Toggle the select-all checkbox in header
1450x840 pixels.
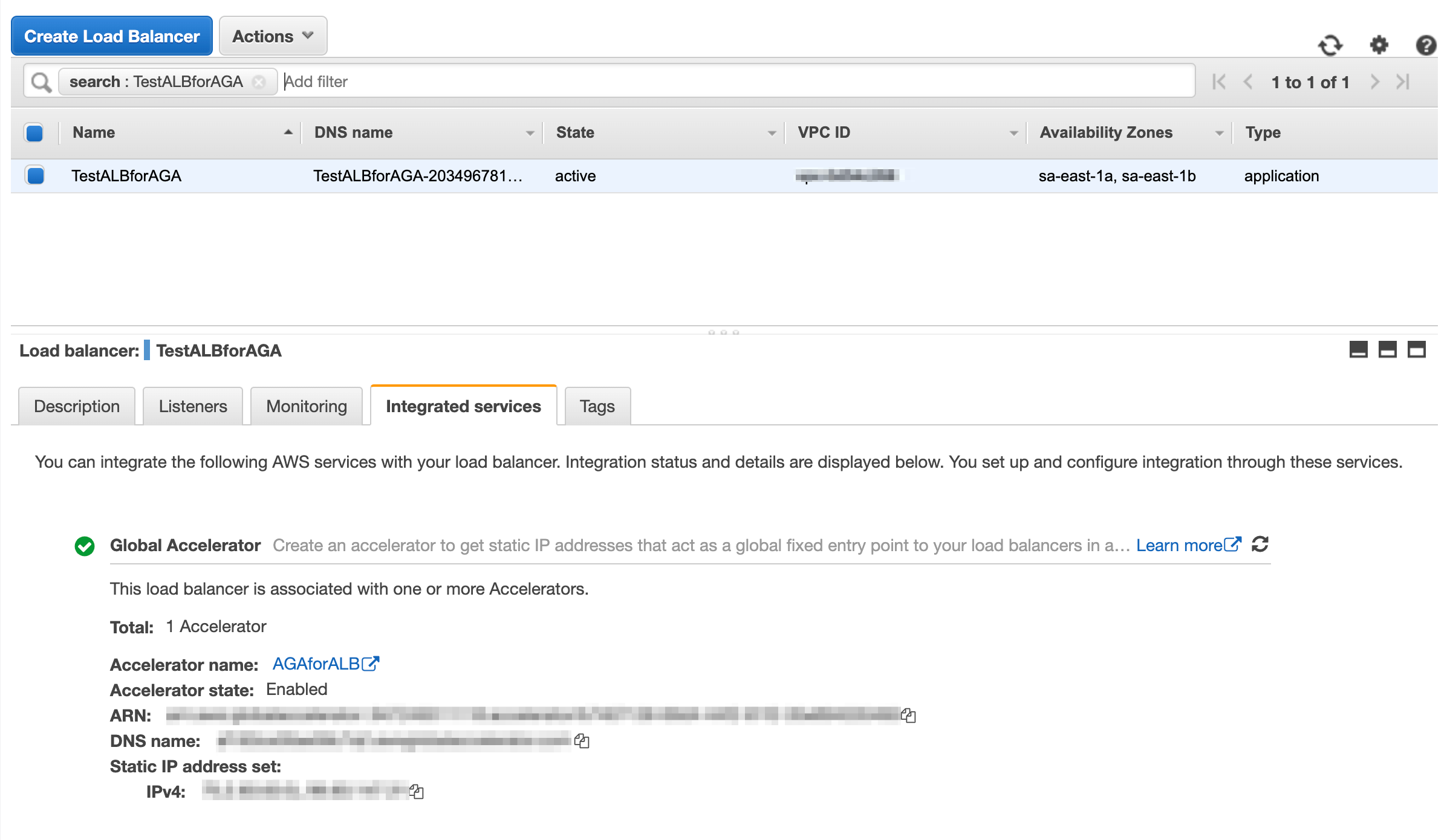34,132
